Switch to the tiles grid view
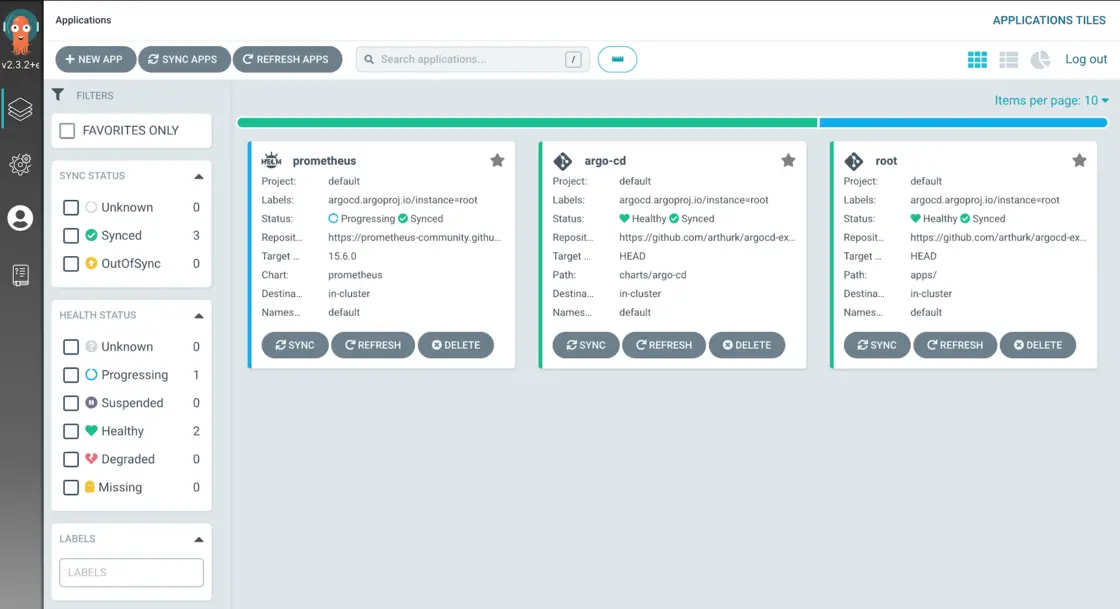 pos(977,60)
